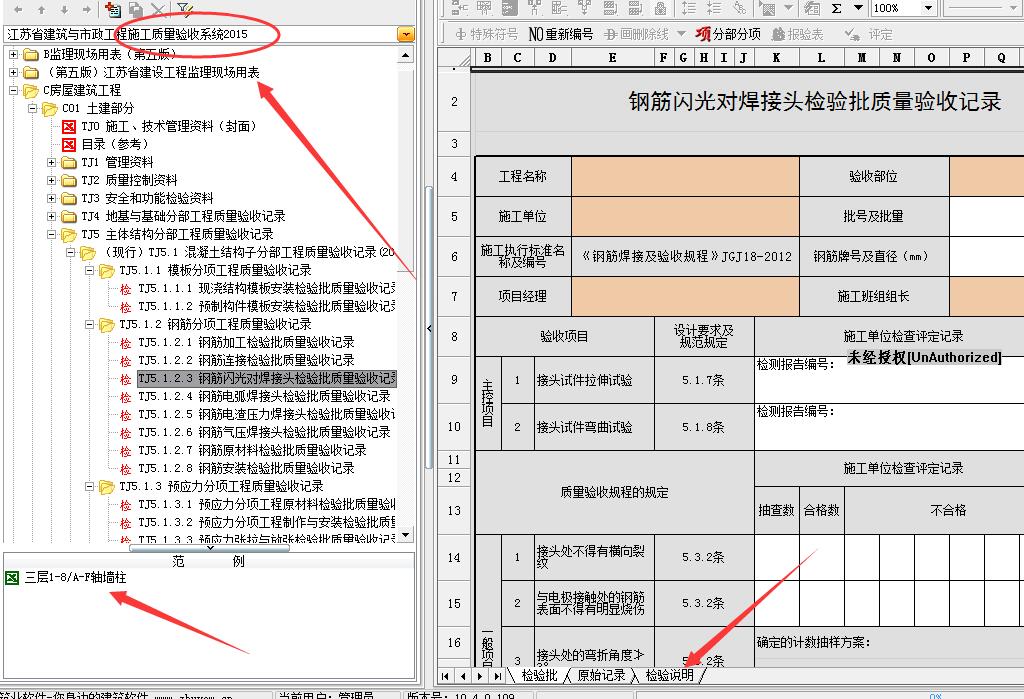Expand the TJ1 管理资料 folder
The height and width of the screenshot is (699, 1024).
(x=52, y=162)
